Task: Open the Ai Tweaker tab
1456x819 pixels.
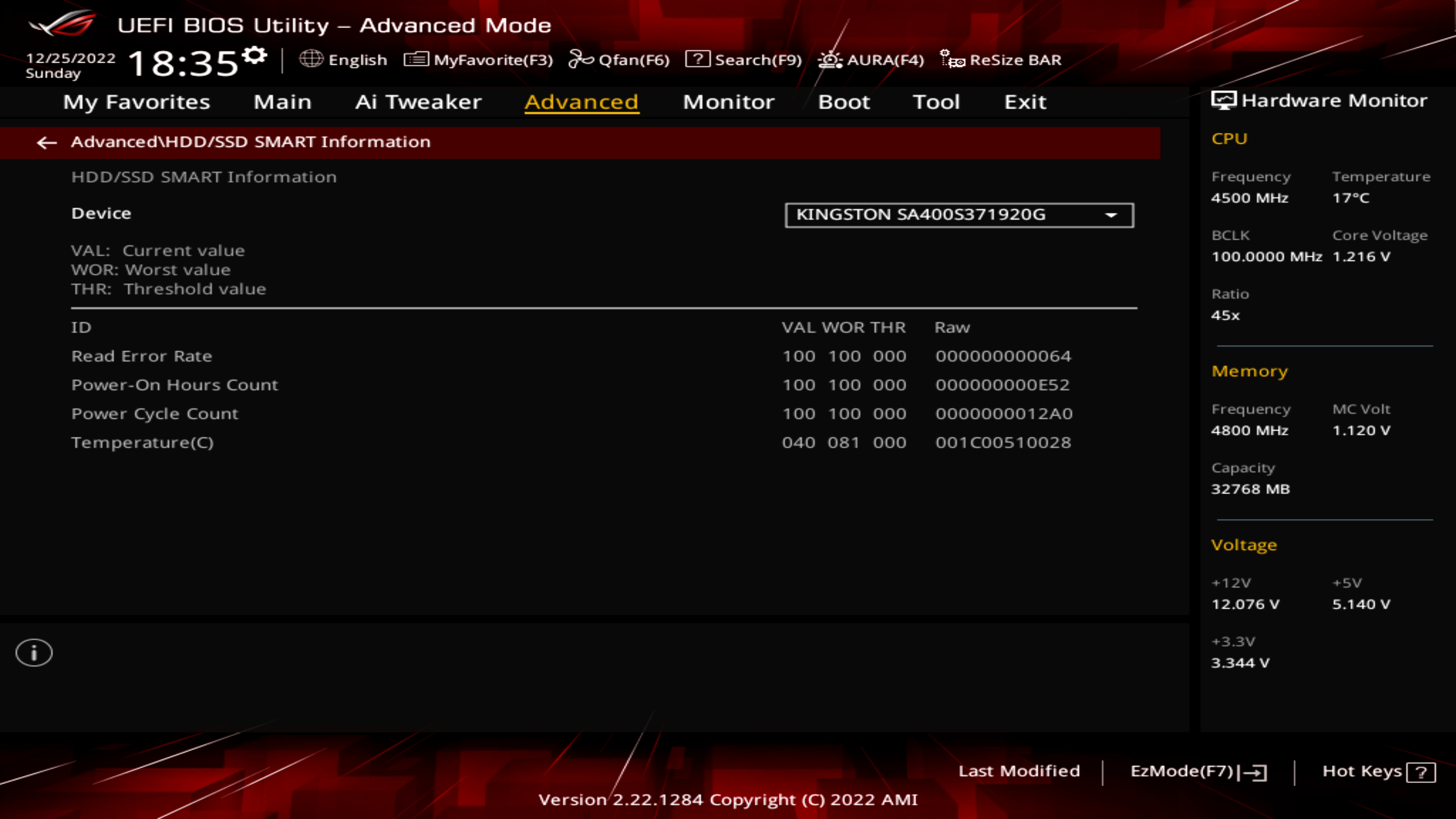Action: pos(418,102)
